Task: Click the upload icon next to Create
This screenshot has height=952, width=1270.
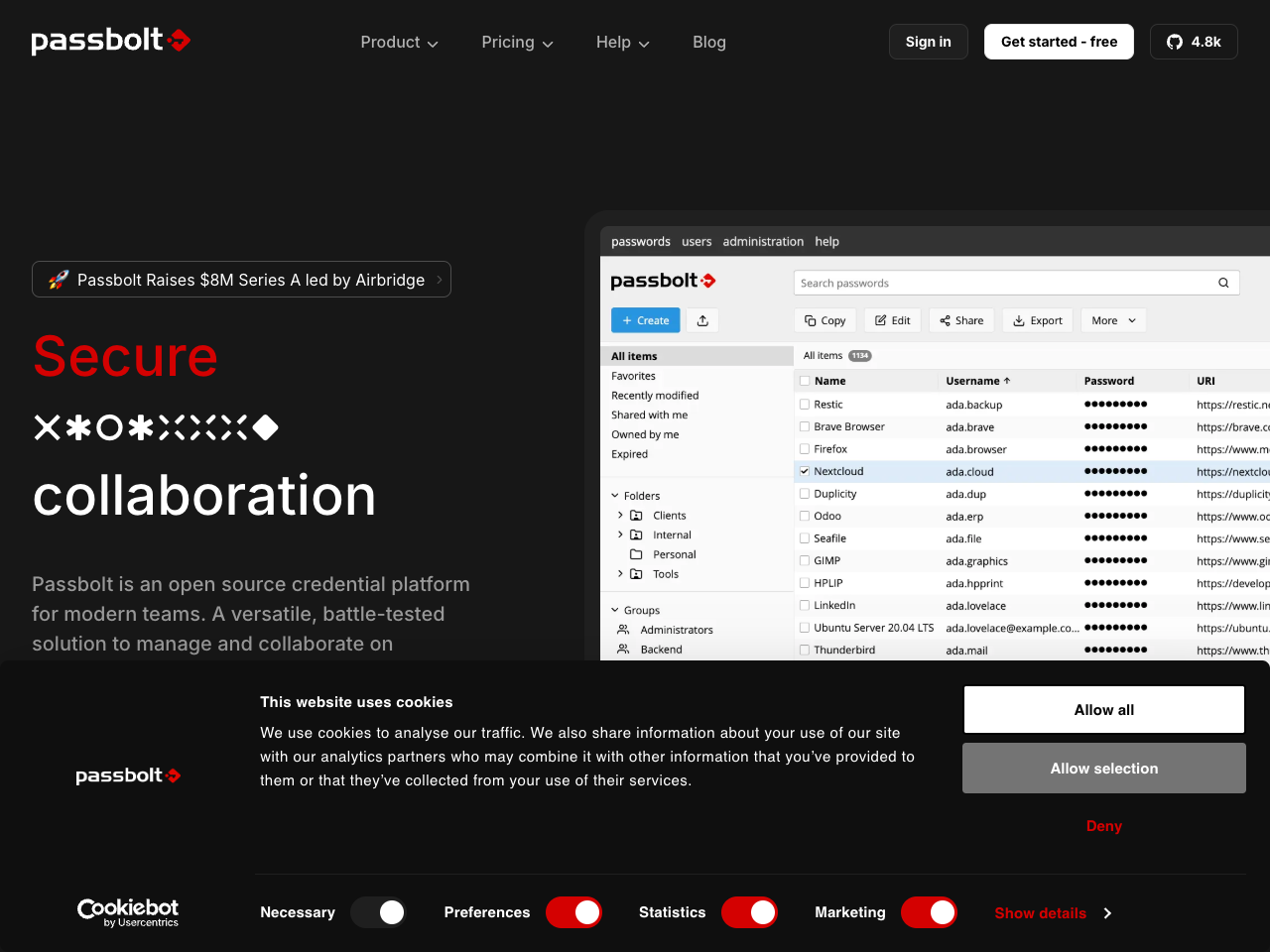Action: point(702,320)
